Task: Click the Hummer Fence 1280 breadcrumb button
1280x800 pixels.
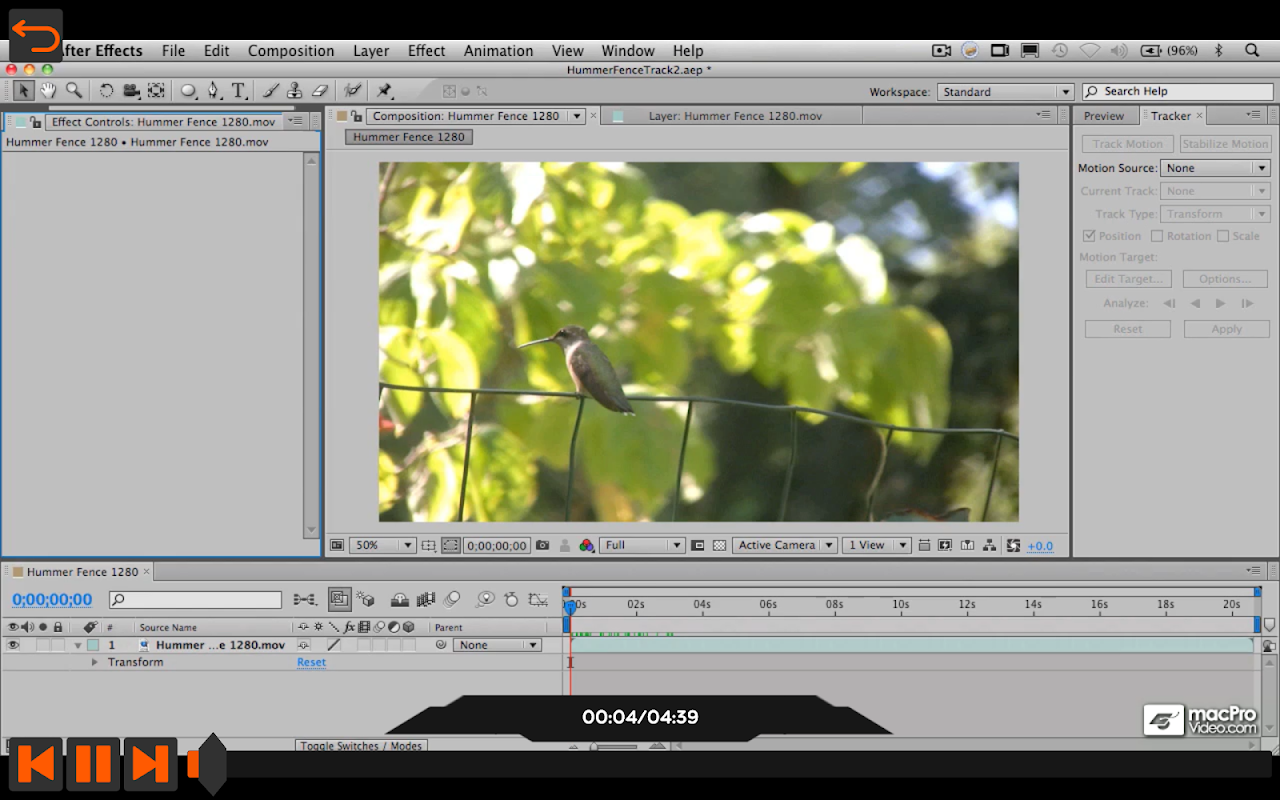Action: pyautogui.click(x=408, y=137)
